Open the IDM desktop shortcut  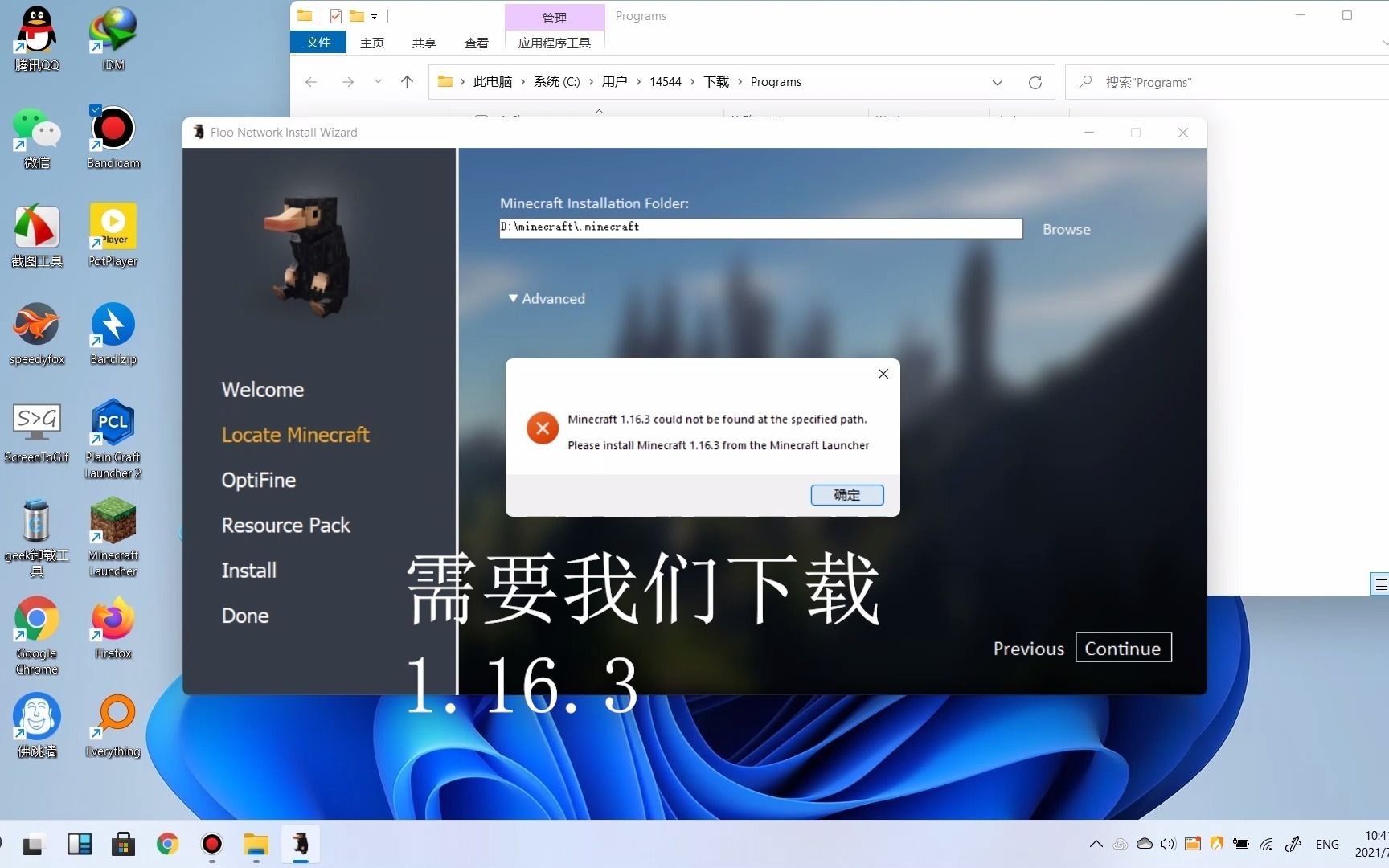[113, 38]
